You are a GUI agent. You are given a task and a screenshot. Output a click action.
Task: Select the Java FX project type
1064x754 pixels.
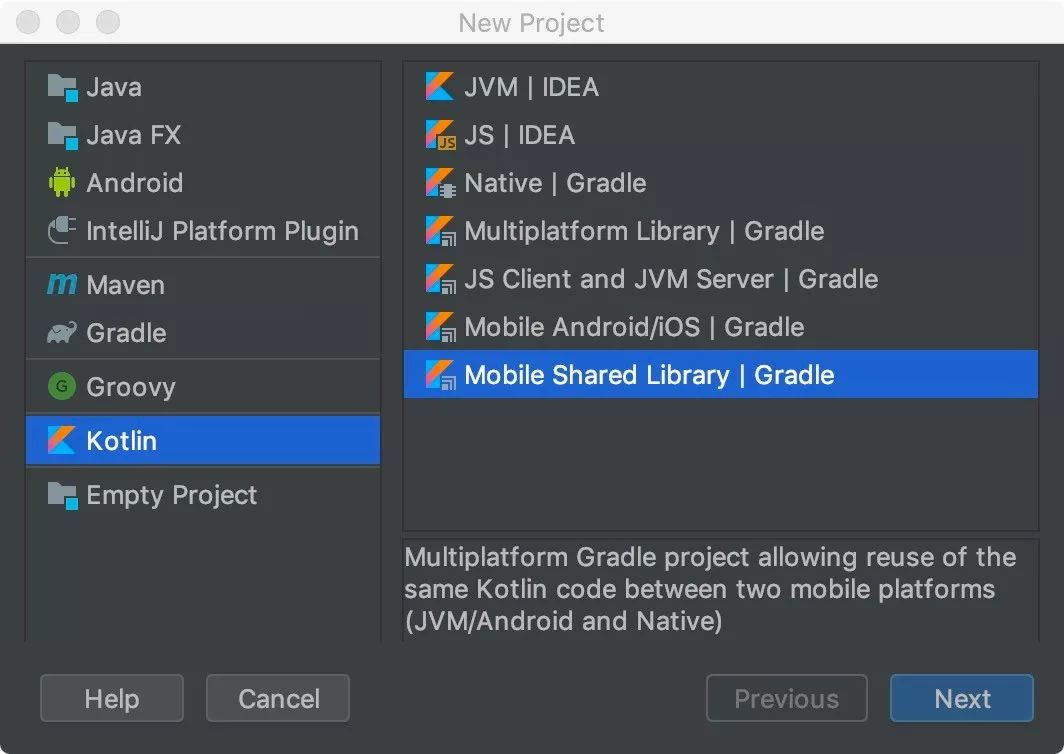203,135
